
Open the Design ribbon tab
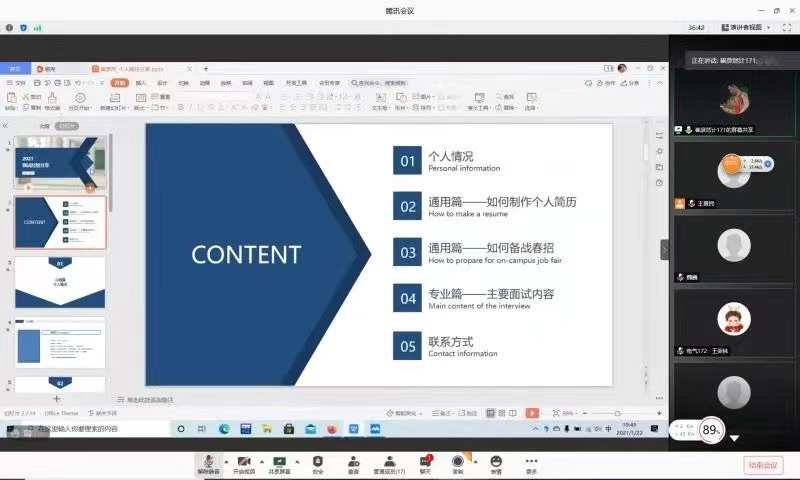162,83
